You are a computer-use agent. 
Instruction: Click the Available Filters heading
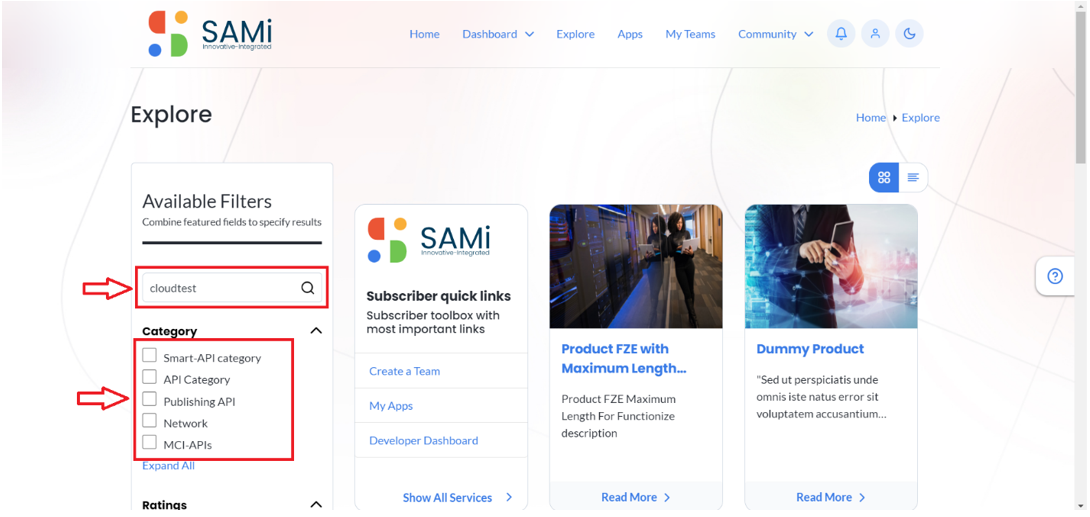click(x=207, y=202)
